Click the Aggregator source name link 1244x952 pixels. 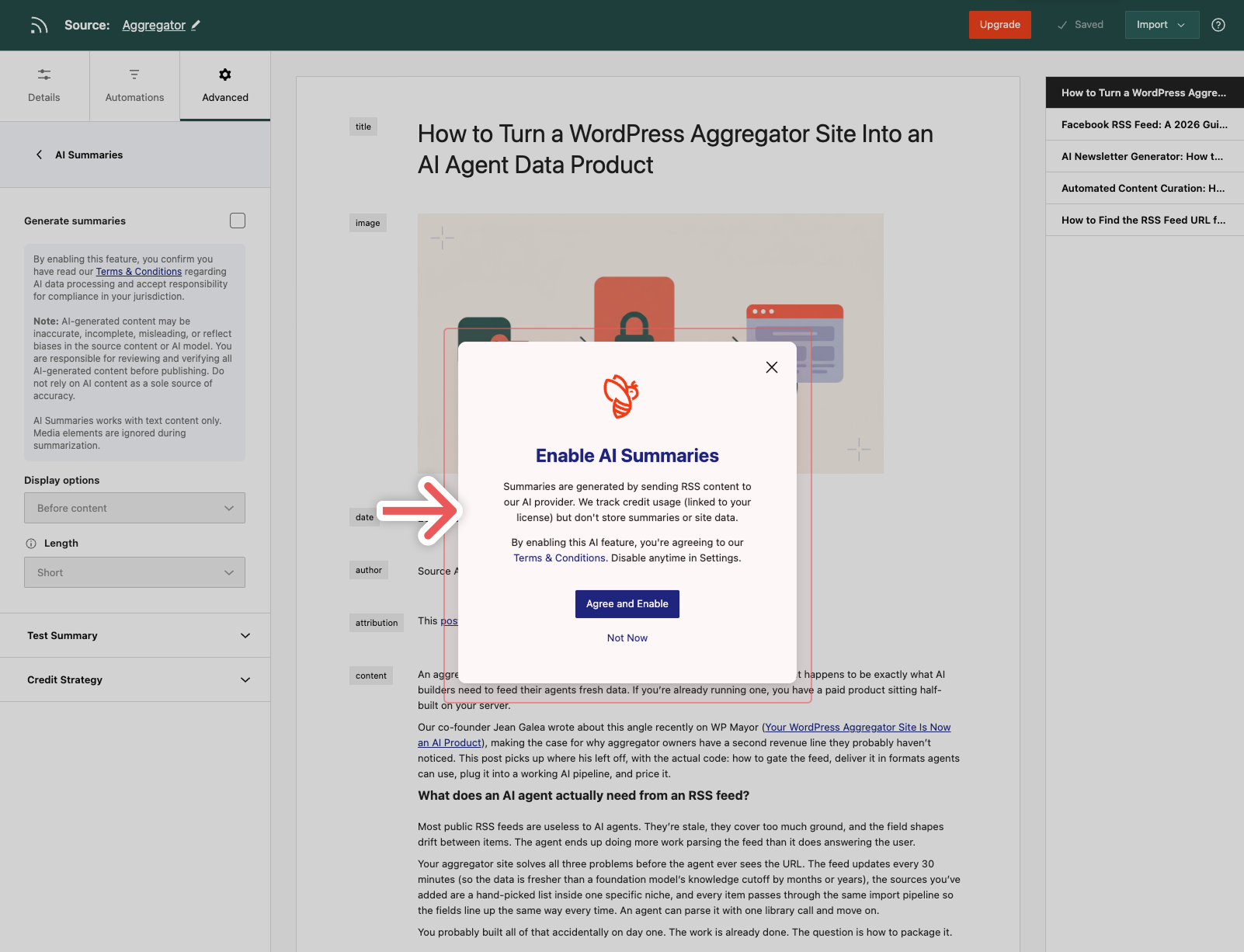(x=154, y=25)
